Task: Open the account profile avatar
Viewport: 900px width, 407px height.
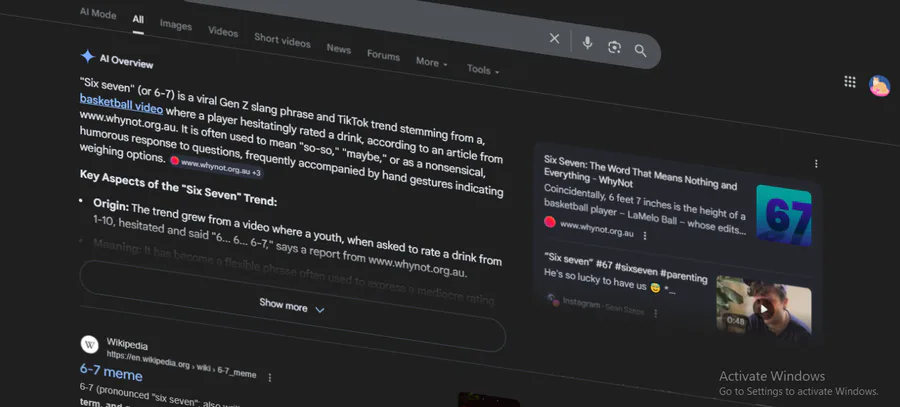Action: point(879,86)
